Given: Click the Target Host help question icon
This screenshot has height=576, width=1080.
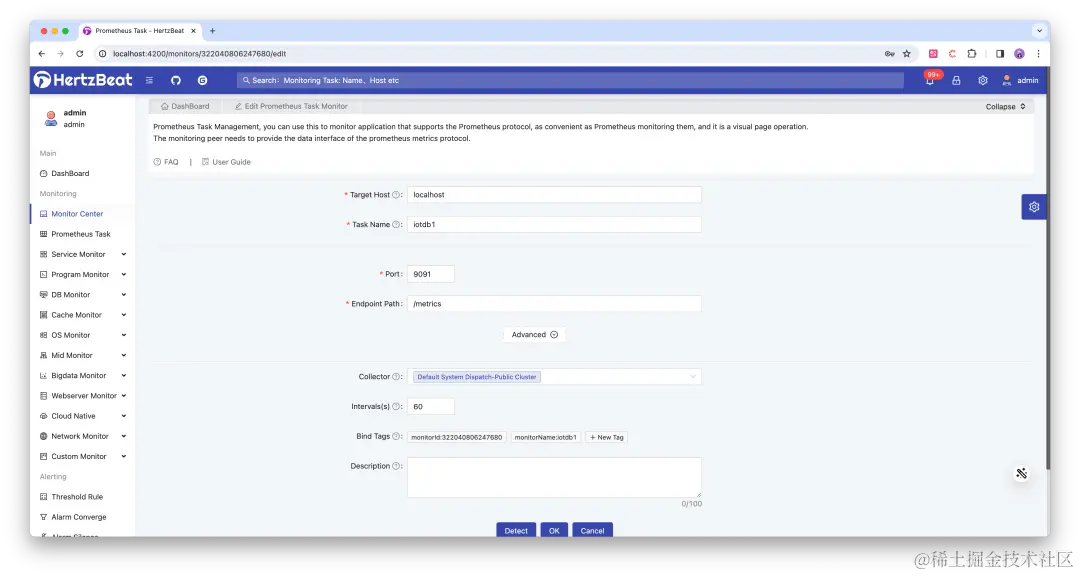Looking at the screenshot, I should point(396,195).
